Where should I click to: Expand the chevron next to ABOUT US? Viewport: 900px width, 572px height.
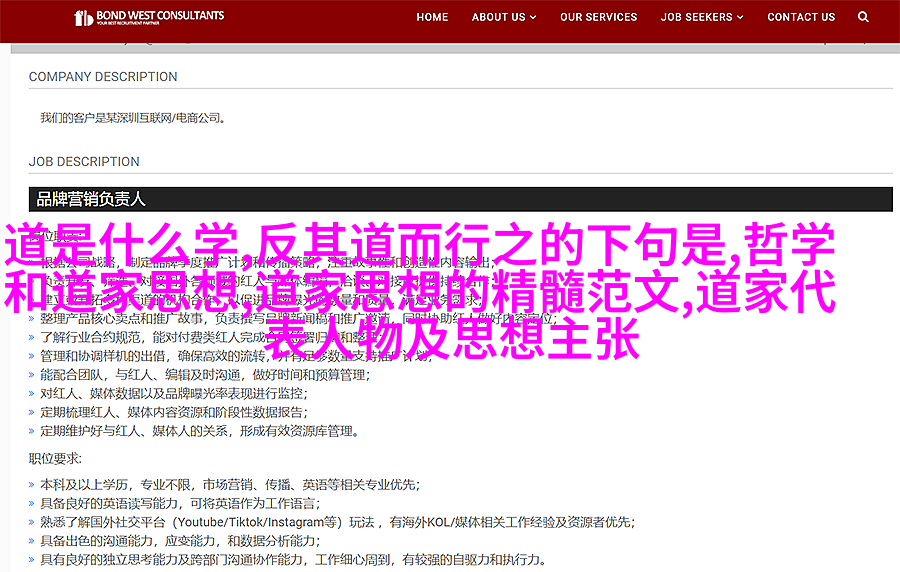533,17
